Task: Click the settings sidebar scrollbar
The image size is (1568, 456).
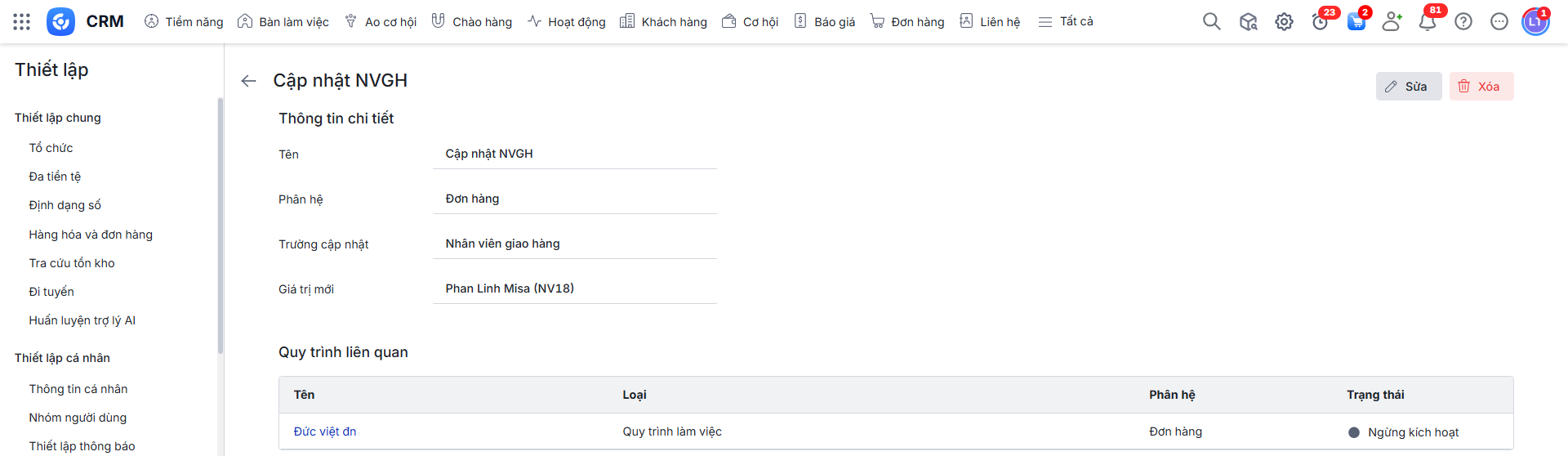Action: pyautogui.click(x=220, y=225)
